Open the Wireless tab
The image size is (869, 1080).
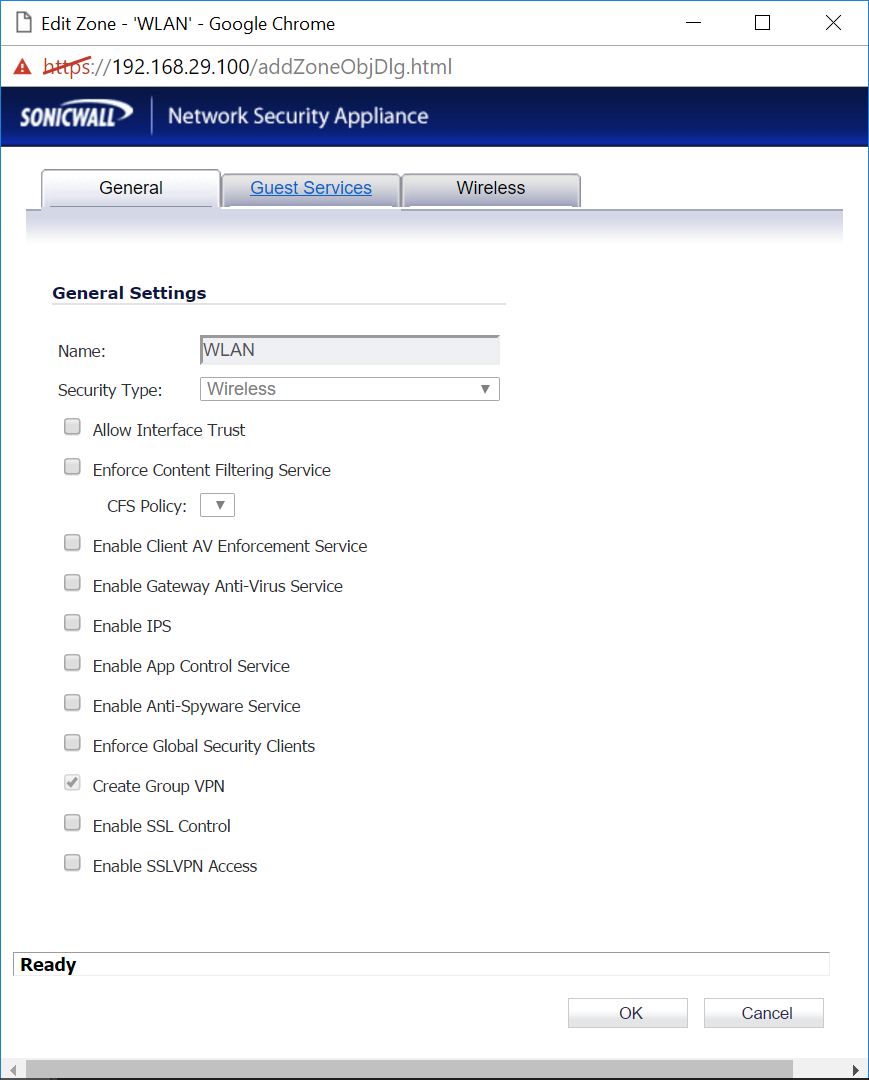490,188
